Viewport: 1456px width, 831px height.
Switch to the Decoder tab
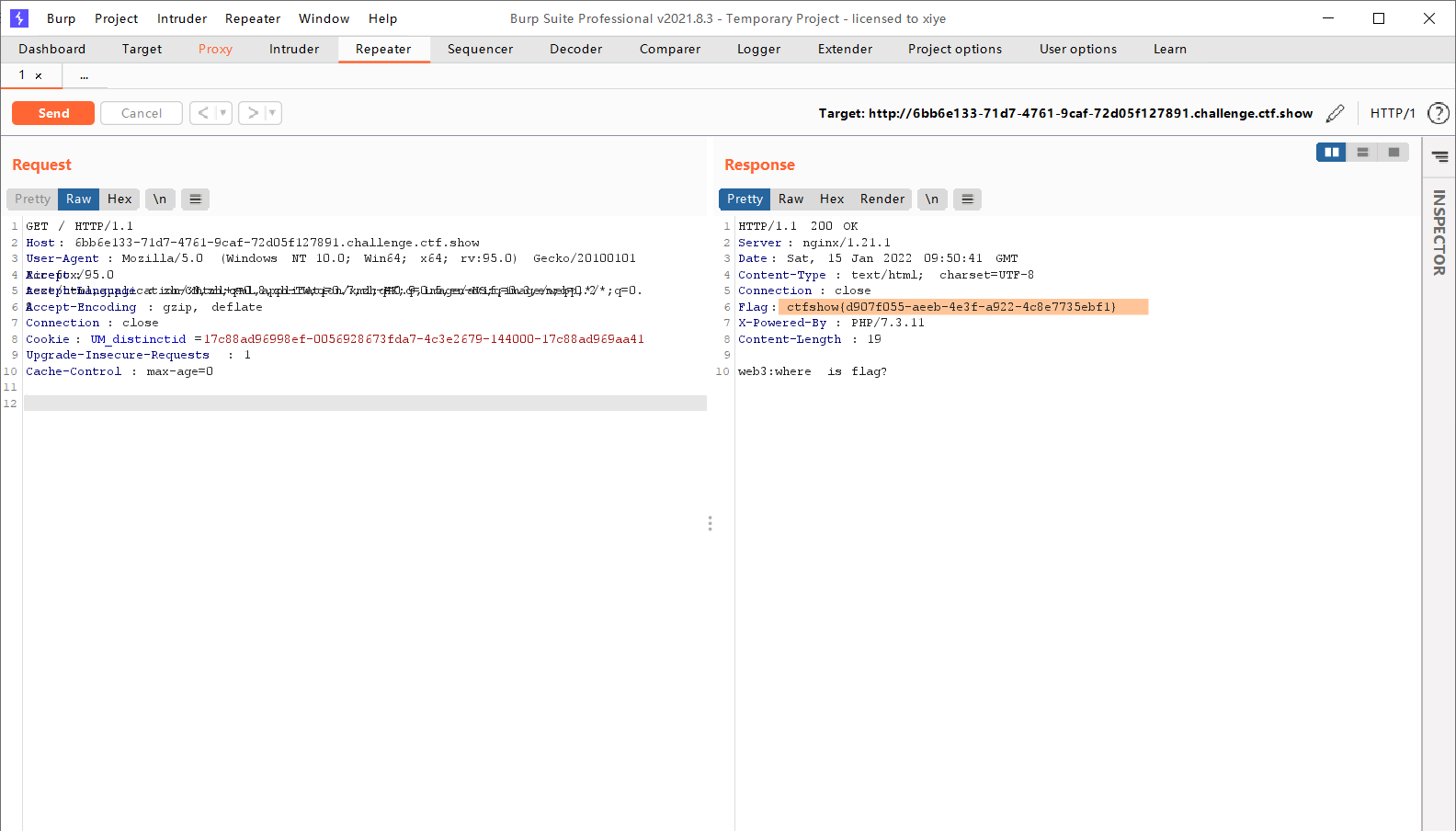(x=575, y=49)
